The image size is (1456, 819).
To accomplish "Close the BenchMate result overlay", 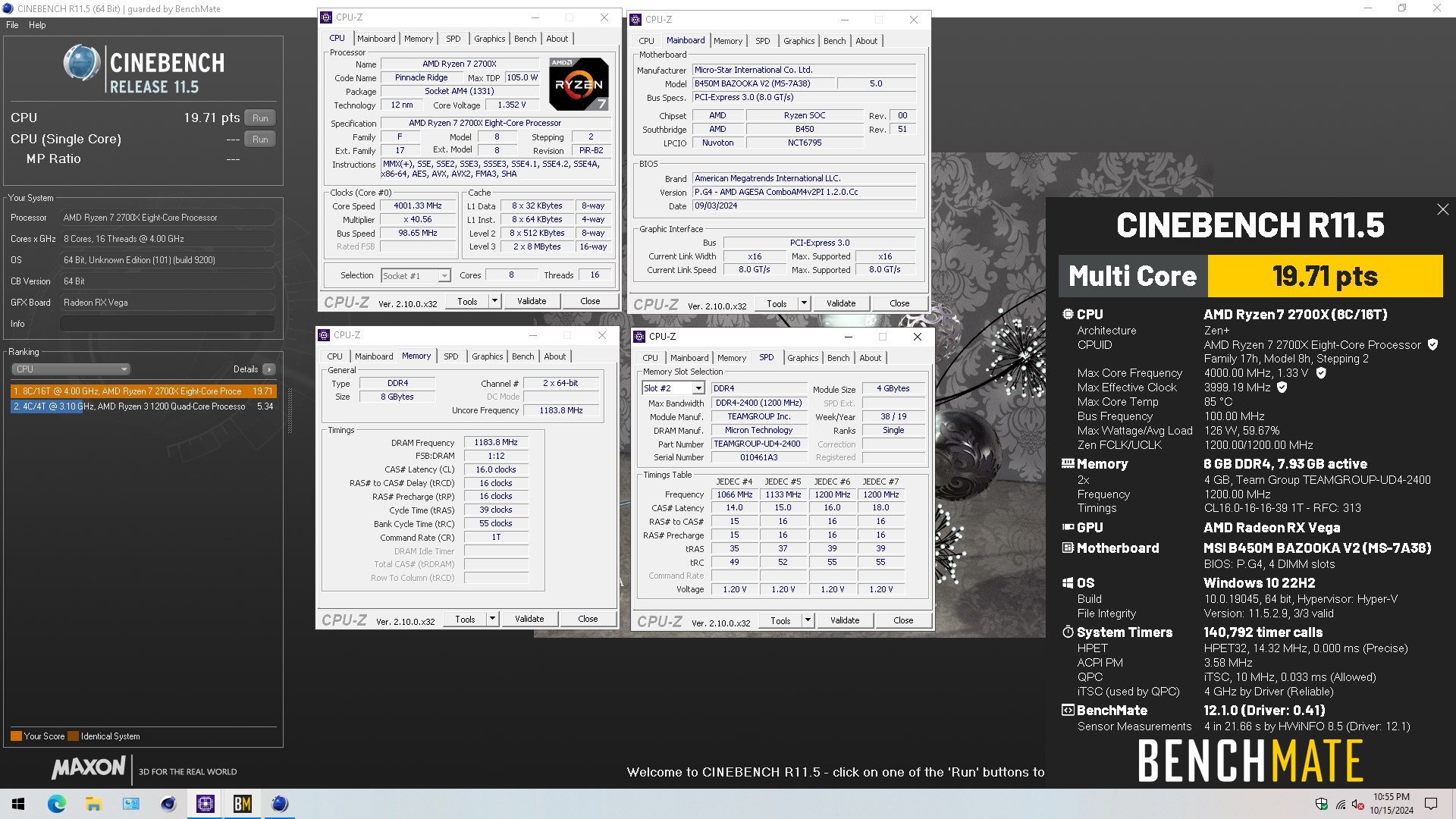I will click(1442, 209).
